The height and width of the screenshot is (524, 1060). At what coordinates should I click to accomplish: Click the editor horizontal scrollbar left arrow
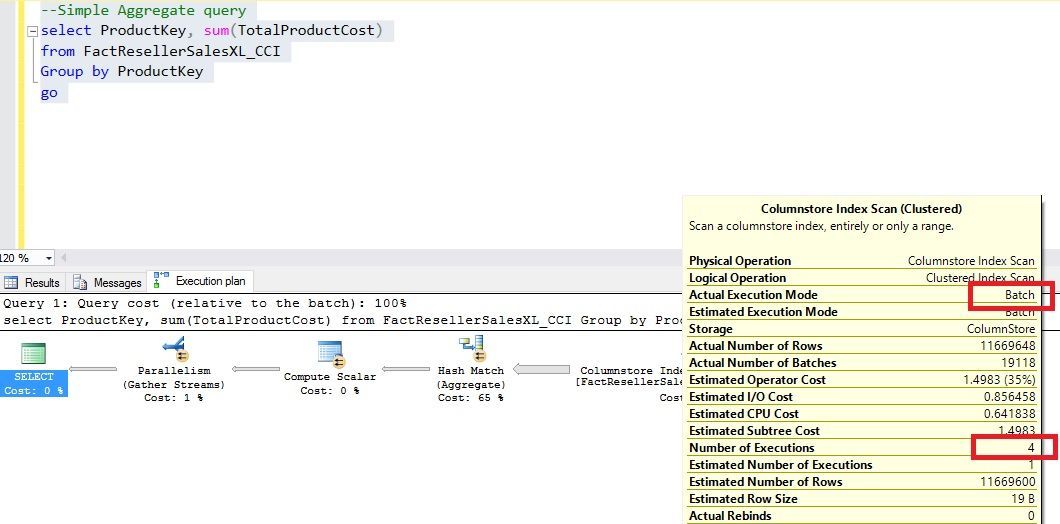click(x=64, y=258)
